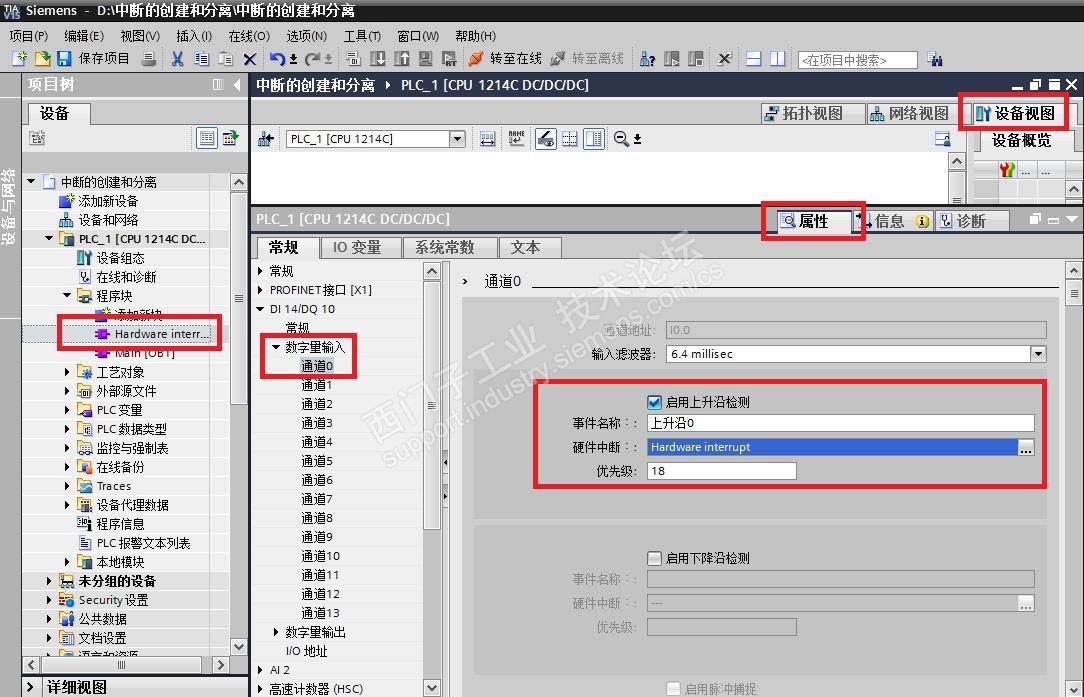1084x697 pixels.
Task: Select I/O 地址 tree item
Action: click(306, 651)
